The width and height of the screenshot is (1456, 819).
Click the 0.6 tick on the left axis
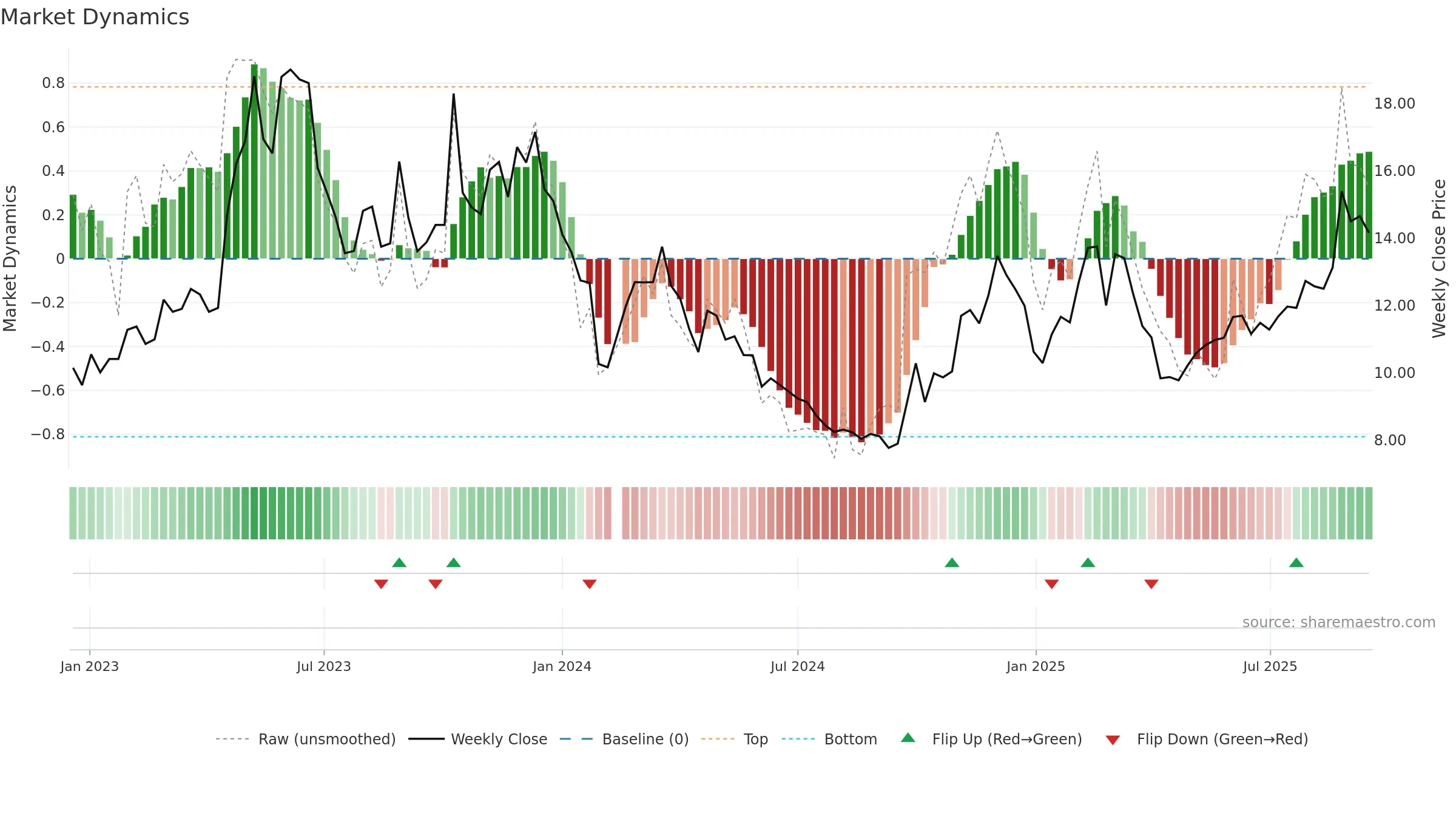click(53, 127)
